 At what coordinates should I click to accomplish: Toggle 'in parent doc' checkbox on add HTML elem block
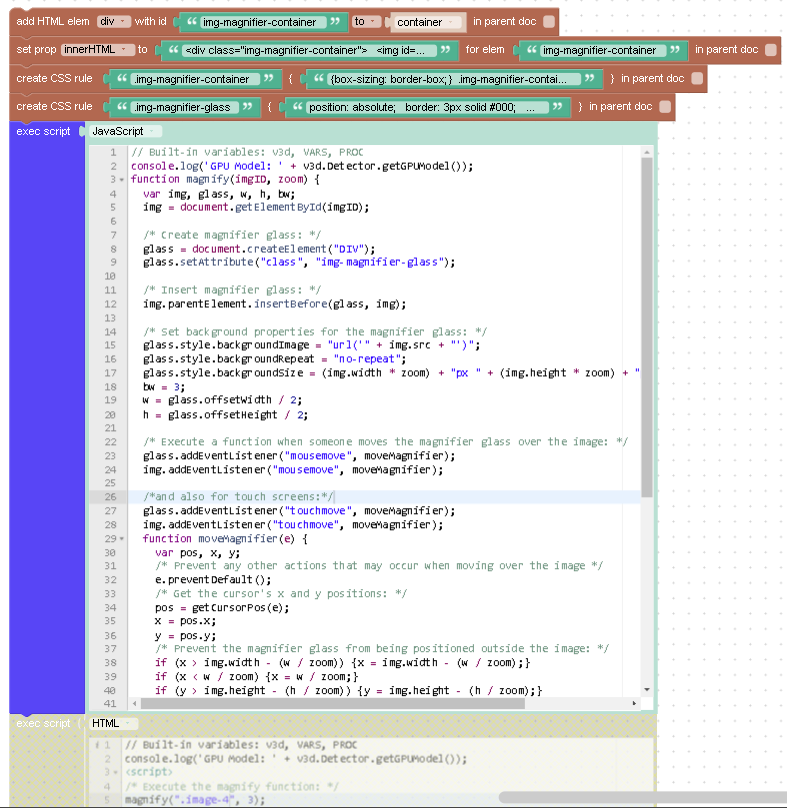pyautogui.click(x=549, y=22)
